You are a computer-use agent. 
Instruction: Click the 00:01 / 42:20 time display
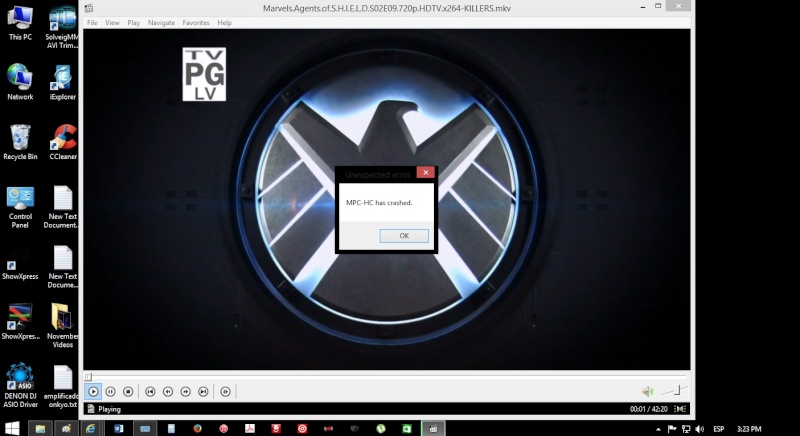tap(648, 409)
